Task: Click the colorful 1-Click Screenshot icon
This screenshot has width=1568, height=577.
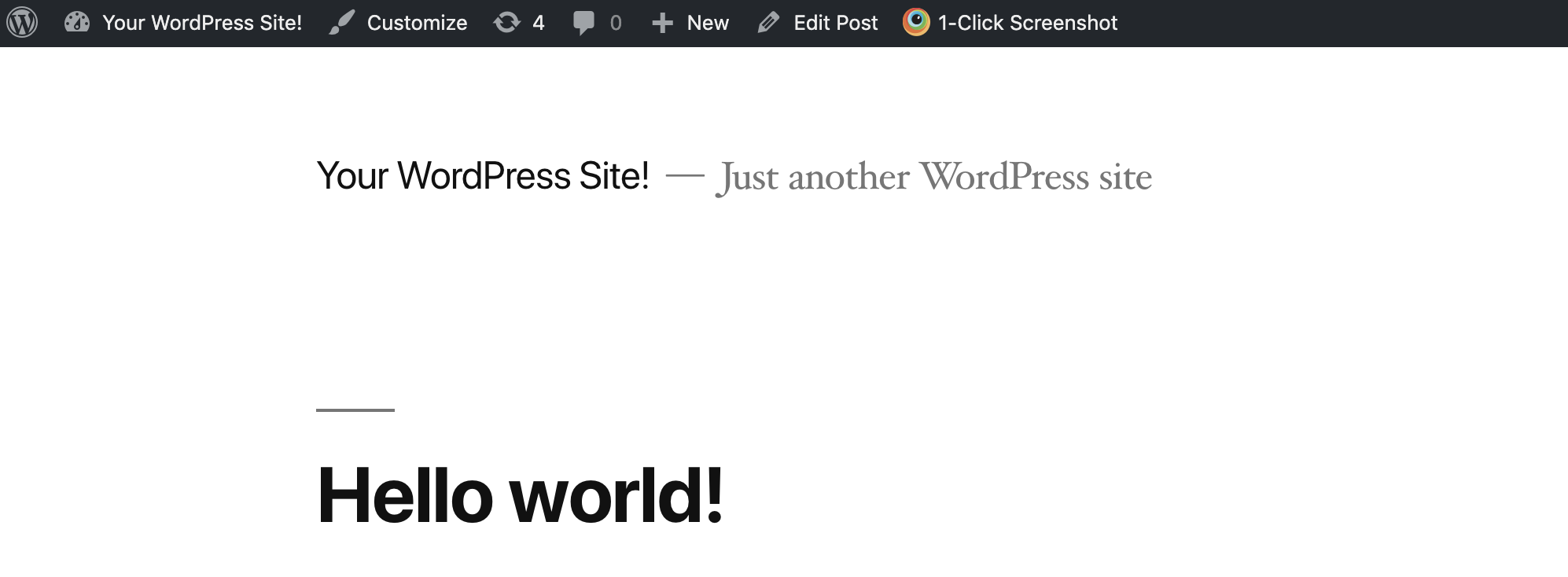Action: pyautogui.click(x=916, y=22)
